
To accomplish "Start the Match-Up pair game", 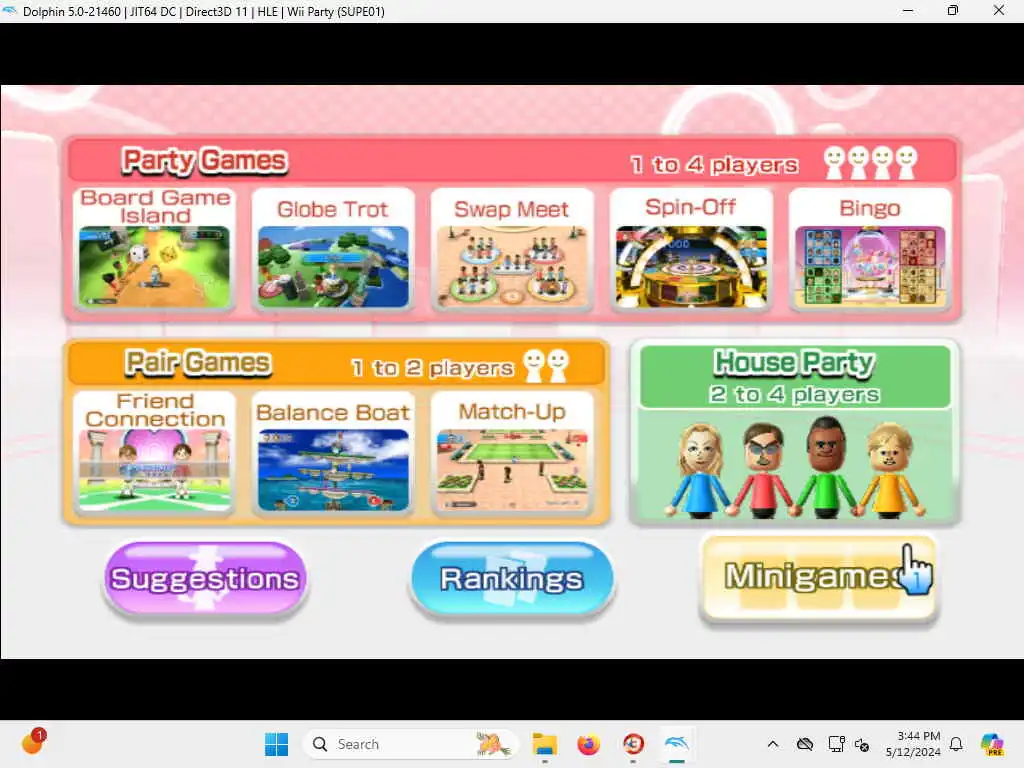I will 512,453.
